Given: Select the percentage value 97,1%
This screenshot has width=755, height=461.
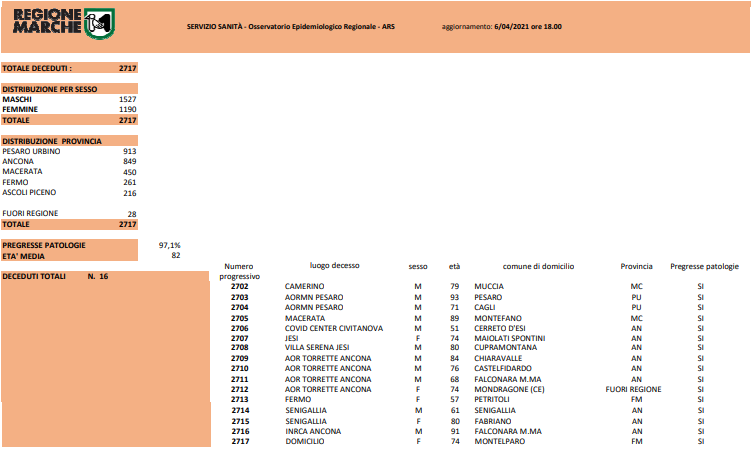Looking at the screenshot, I should (169, 245).
